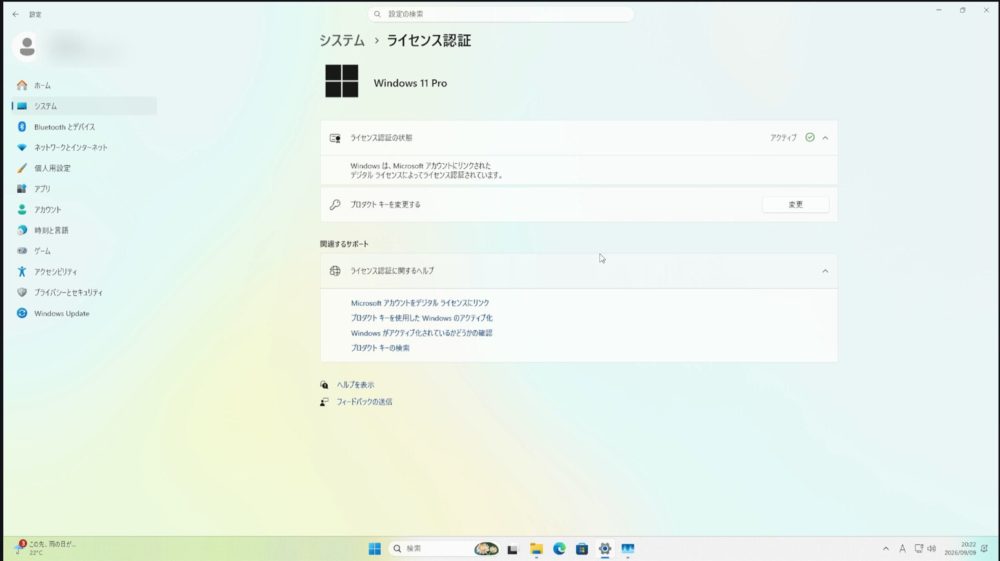Click the ヘルプを表示 headset icon
Screen dimensions: 1000x561
click(324, 385)
